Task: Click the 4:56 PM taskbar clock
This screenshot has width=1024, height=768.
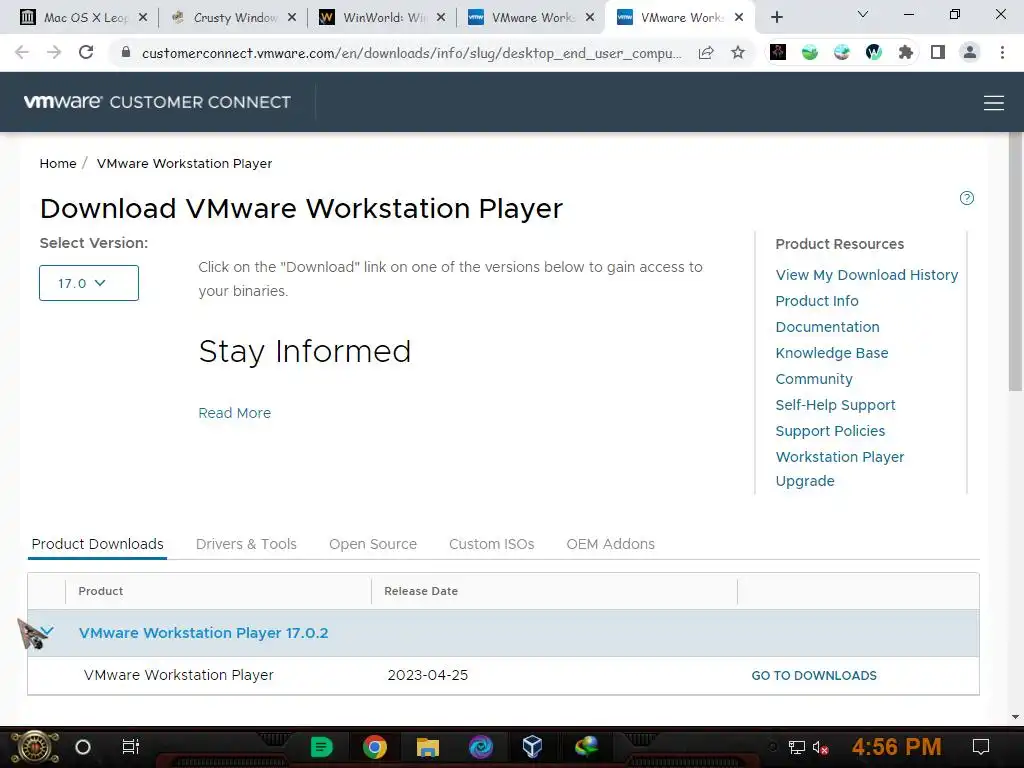Action: (897, 746)
